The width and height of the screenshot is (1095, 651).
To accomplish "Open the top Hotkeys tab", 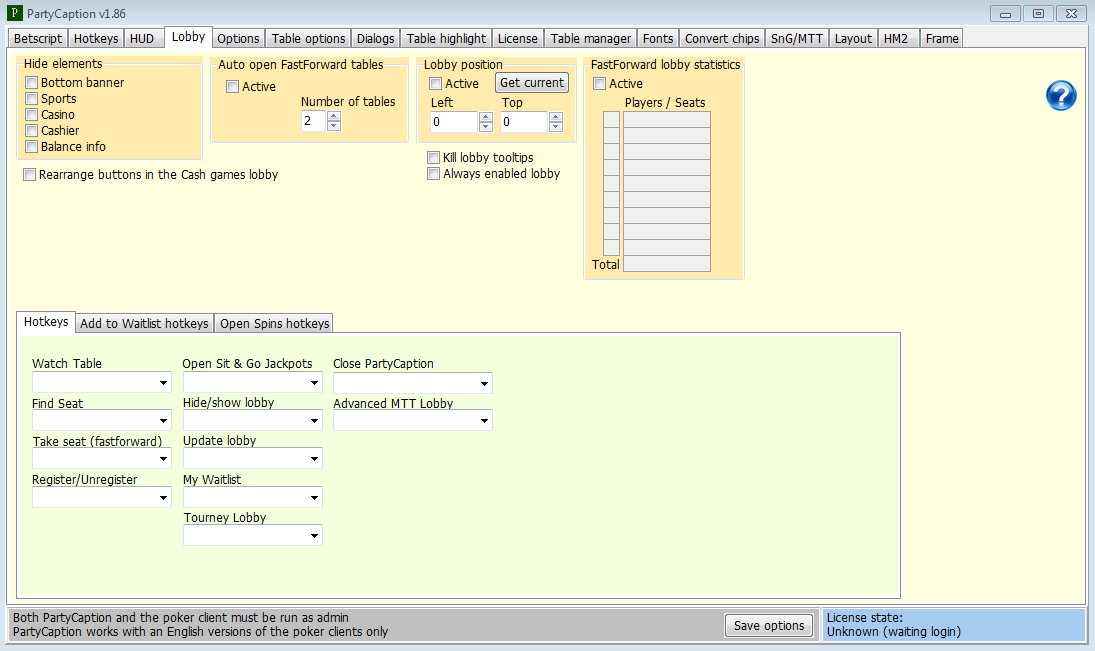I will coord(96,38).
